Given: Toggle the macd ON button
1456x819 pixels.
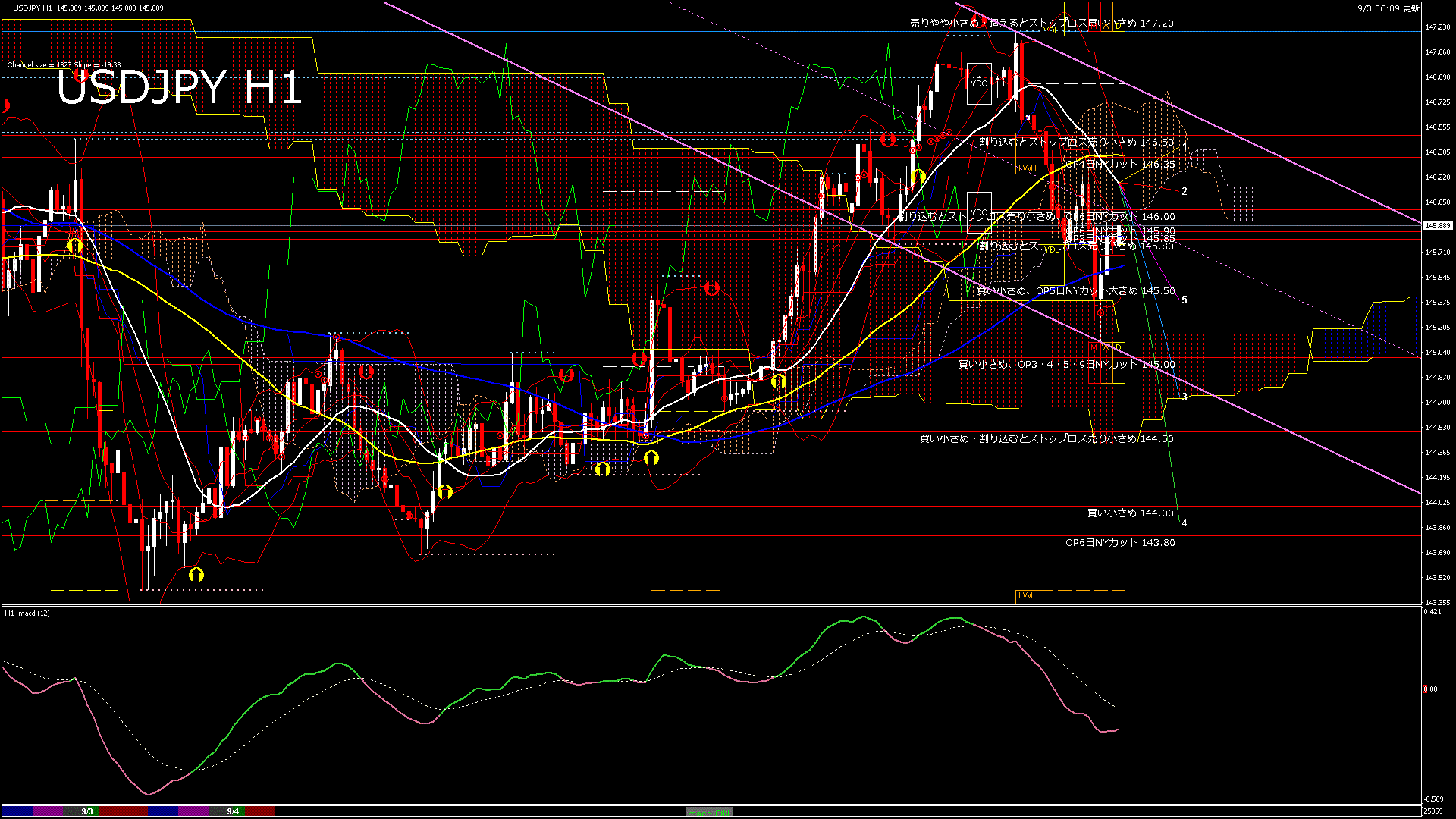Looking at the screenshot, I should tap(709, 812).
